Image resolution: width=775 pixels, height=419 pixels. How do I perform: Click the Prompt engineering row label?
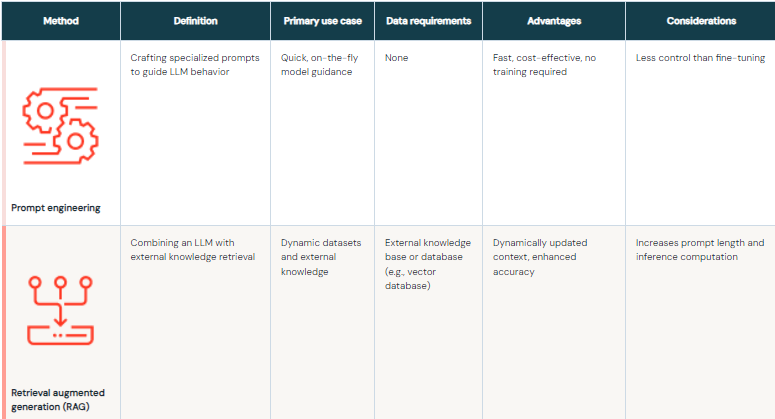(x=56, y=208)
